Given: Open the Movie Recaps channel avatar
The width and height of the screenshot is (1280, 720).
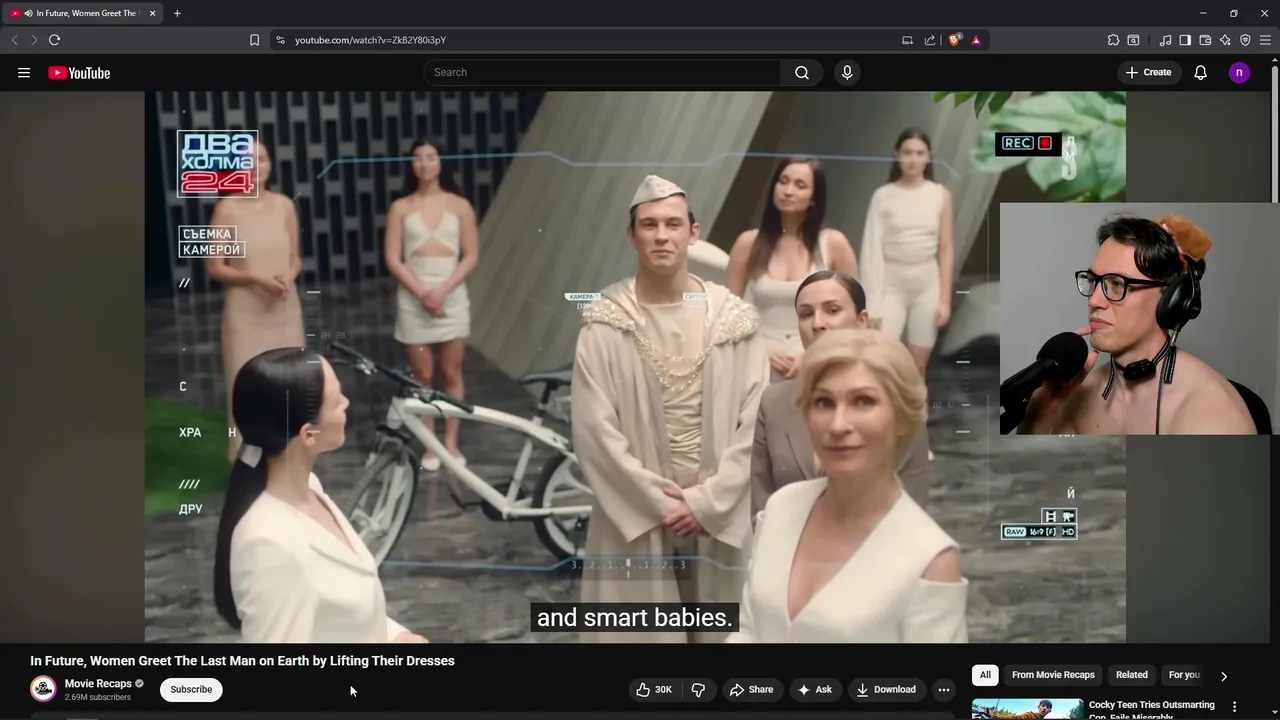Looking at the screenshot, I should (x=43, y=689).
